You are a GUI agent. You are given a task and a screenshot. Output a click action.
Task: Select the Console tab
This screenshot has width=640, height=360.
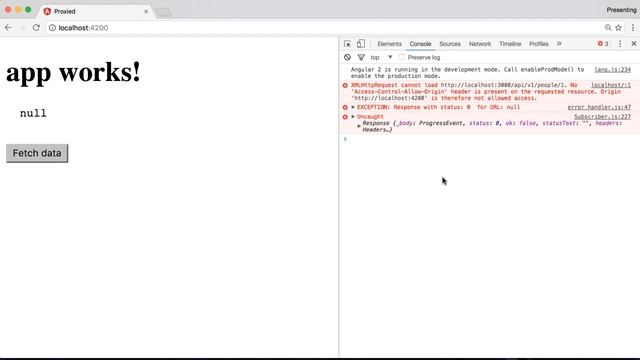(420, 44)
